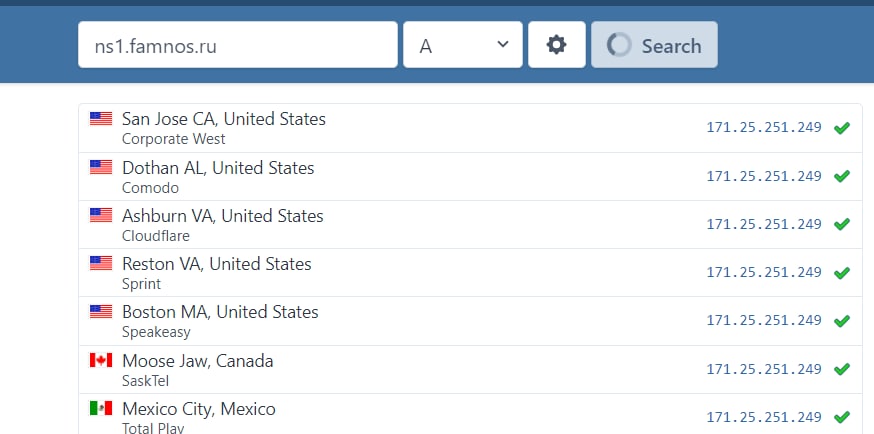Click the Cloudflare provider label
Viewport: 874px width, 434px height.
tap(156, 236)
